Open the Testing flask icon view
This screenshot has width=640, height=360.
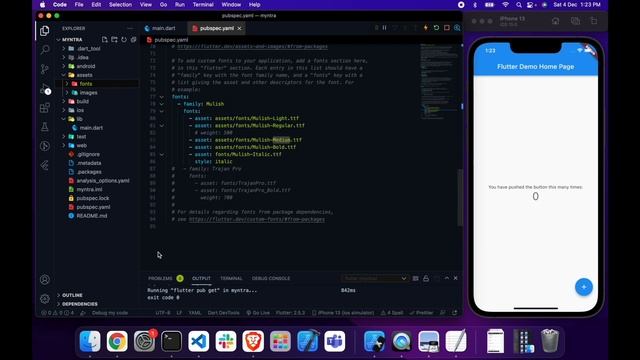click(x=44, y=127)
